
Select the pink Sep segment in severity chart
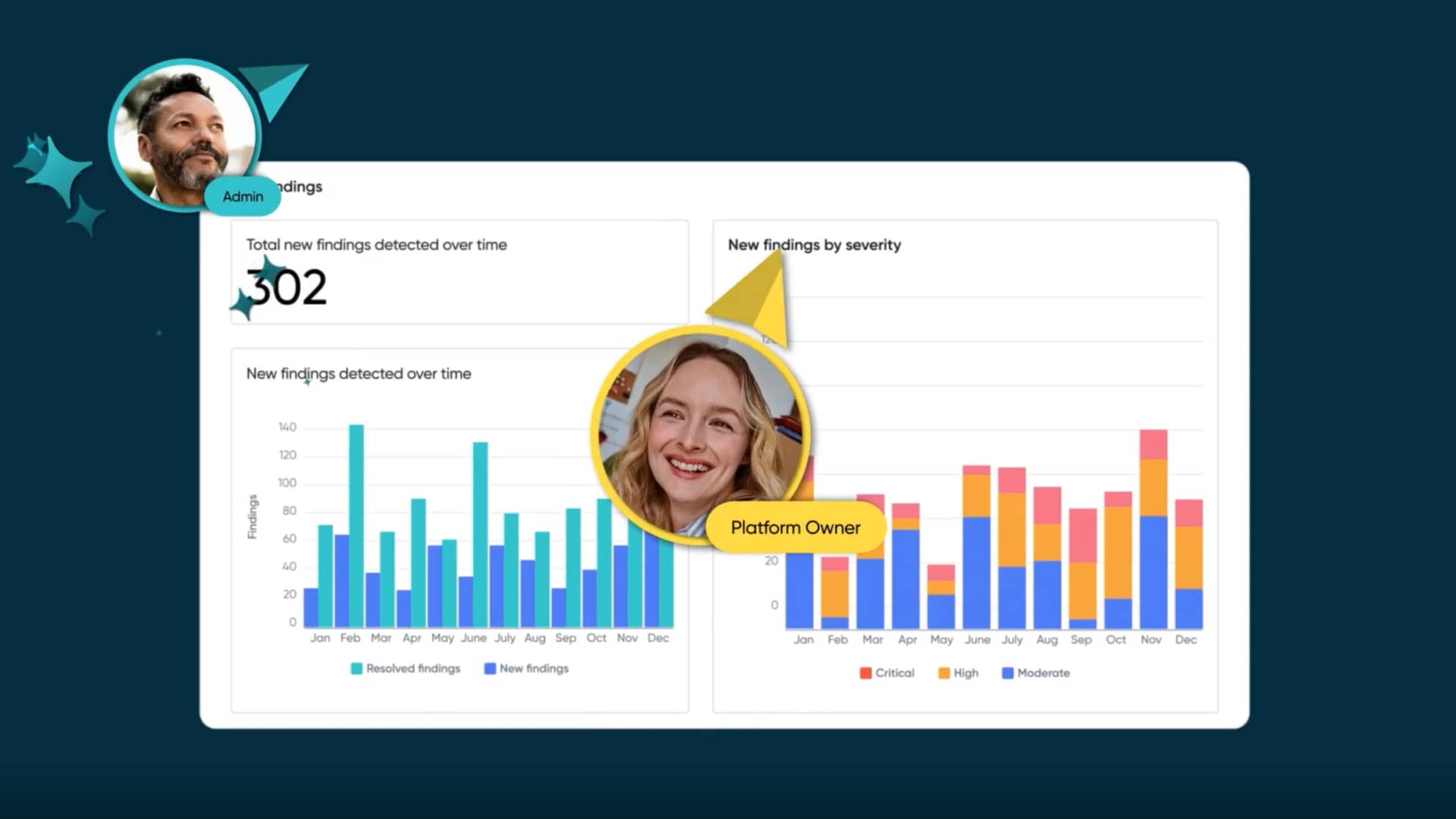click(1082, 535)
